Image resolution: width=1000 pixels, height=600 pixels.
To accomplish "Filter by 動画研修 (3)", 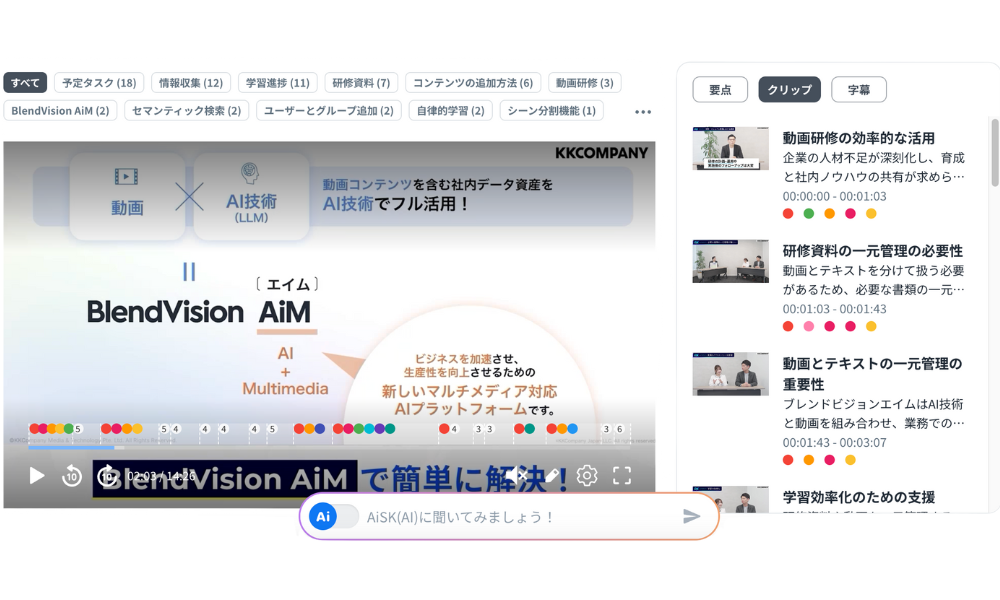I will coord(584,83).
